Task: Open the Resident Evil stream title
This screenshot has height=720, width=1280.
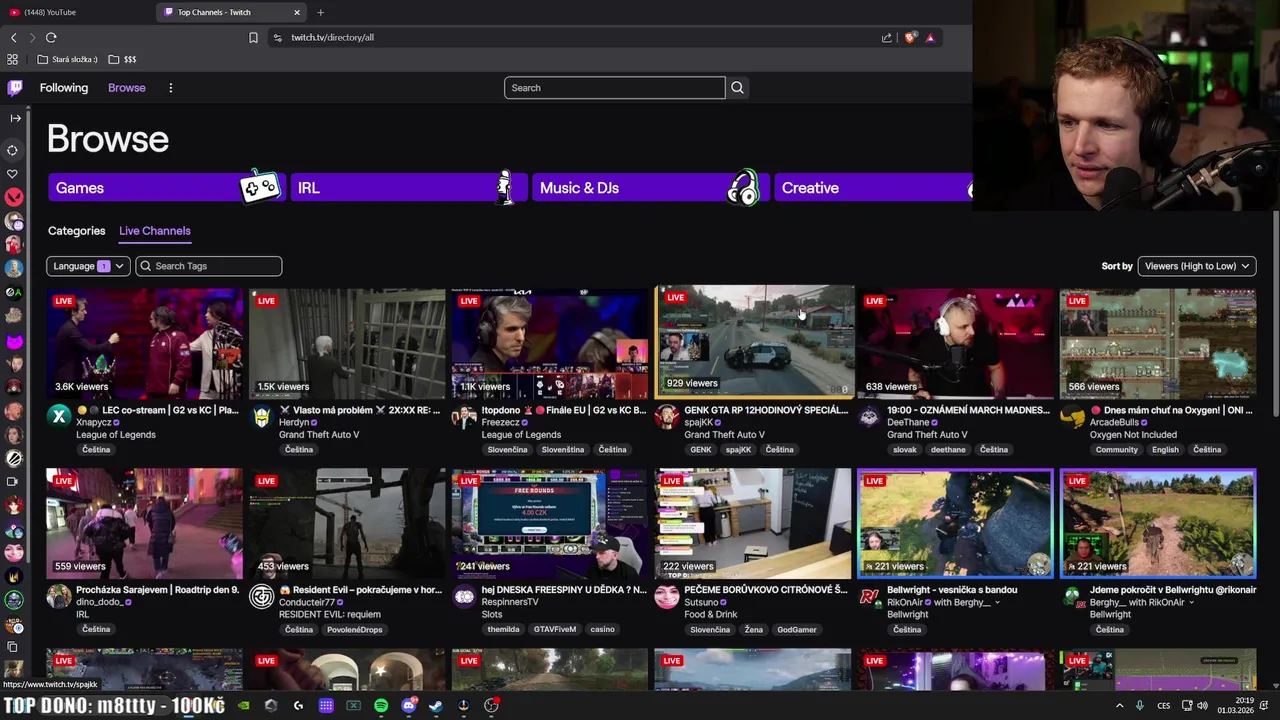Action: point(360,590)
